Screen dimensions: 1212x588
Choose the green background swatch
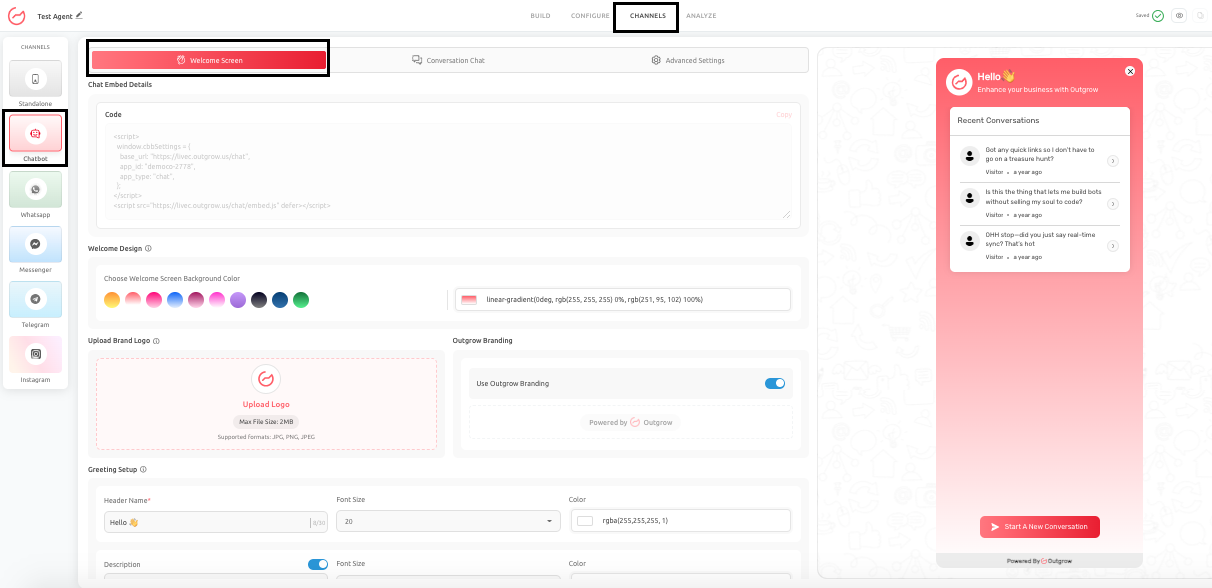301,300
